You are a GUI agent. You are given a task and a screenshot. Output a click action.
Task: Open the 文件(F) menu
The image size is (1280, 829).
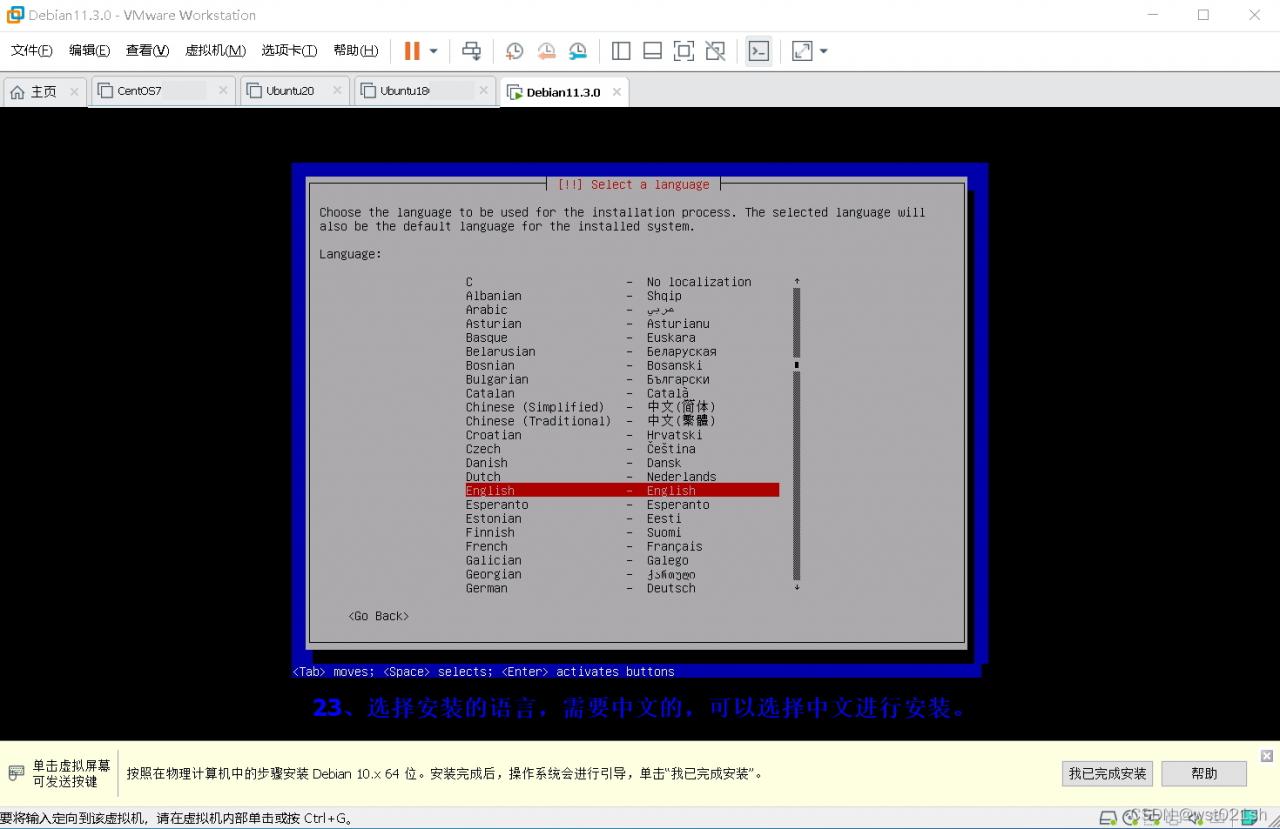(x=32, y=51)
